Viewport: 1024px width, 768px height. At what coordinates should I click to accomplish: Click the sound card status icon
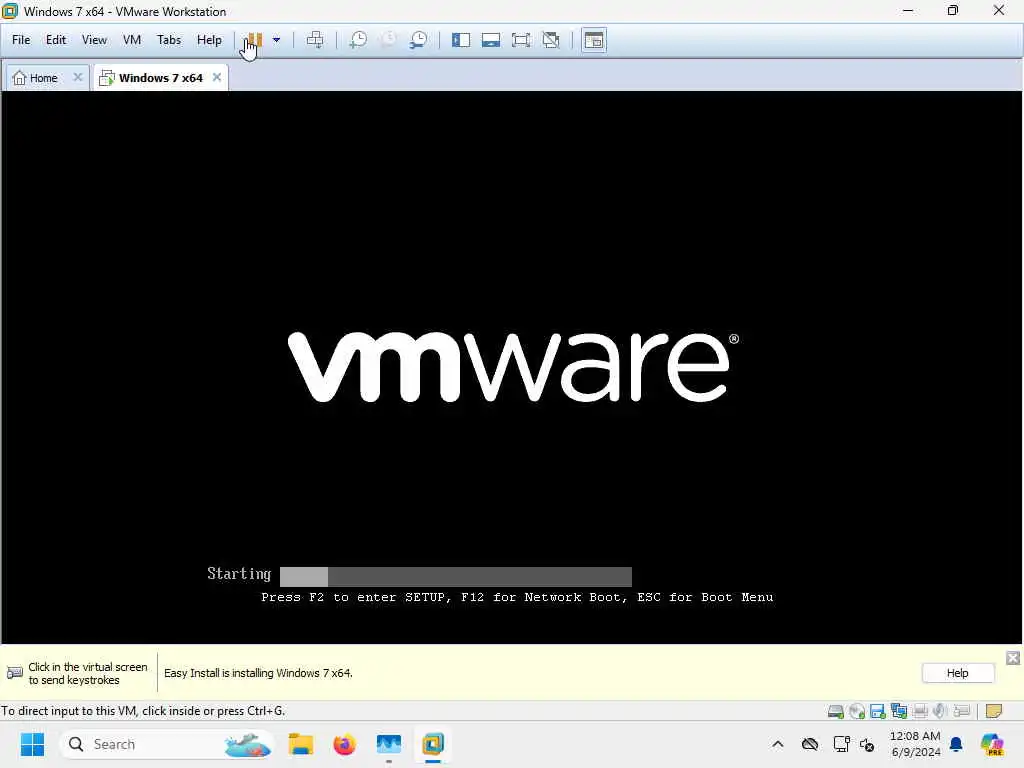coord(940,711)
